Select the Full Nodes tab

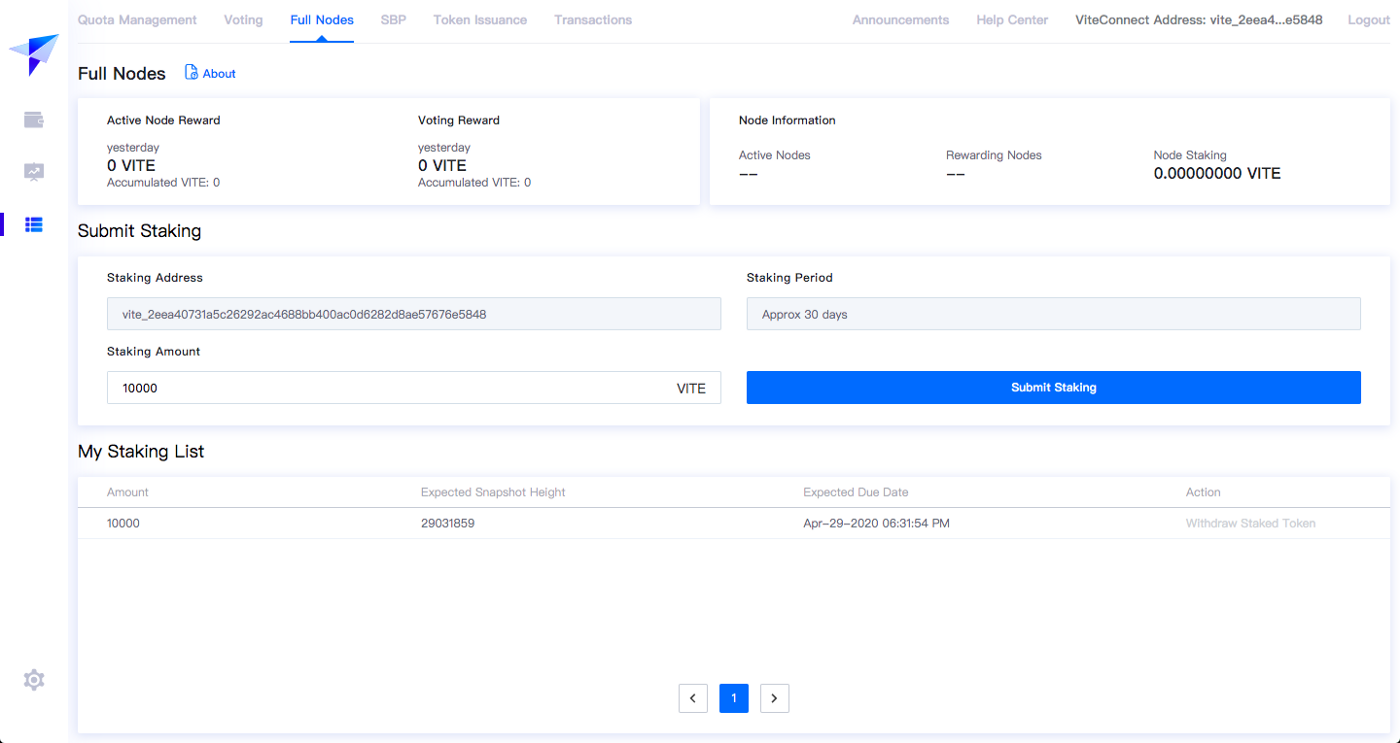322,20
